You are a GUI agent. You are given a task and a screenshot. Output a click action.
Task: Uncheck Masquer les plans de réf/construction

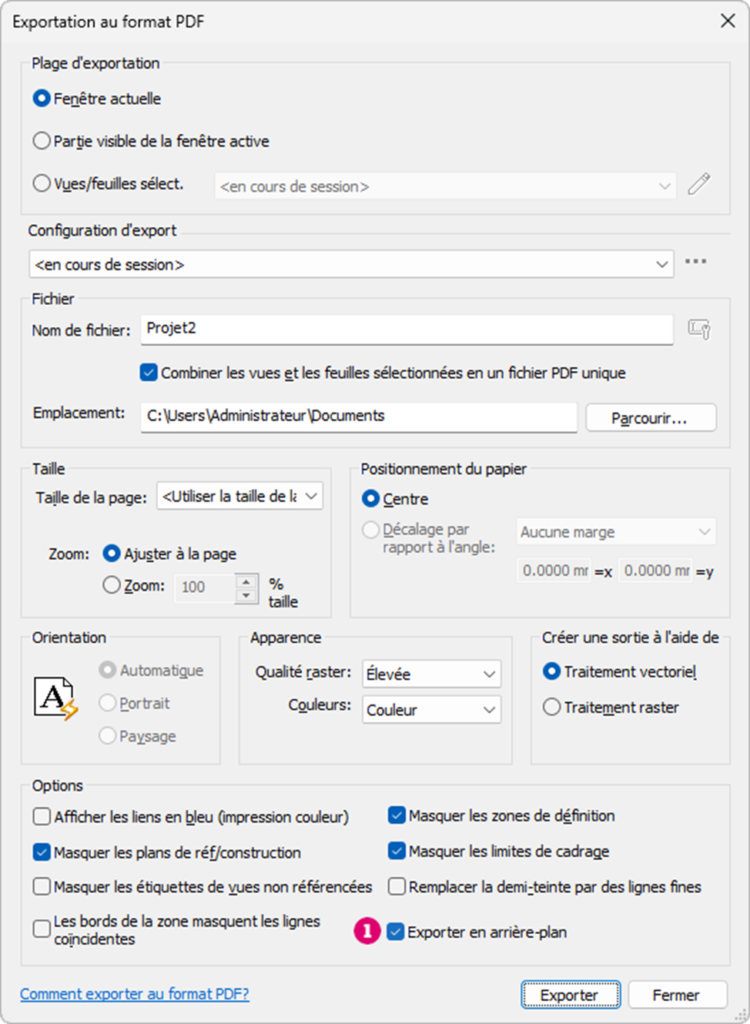(x=41, y=852)
